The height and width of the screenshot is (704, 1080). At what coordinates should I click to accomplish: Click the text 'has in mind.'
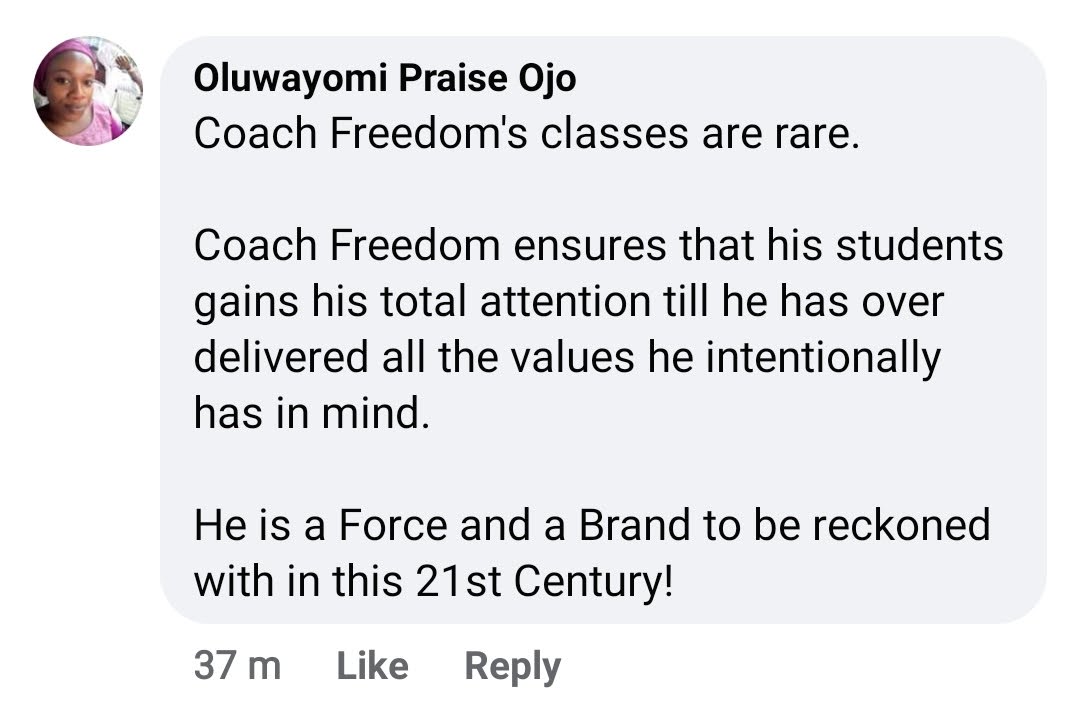pos(311,413)
